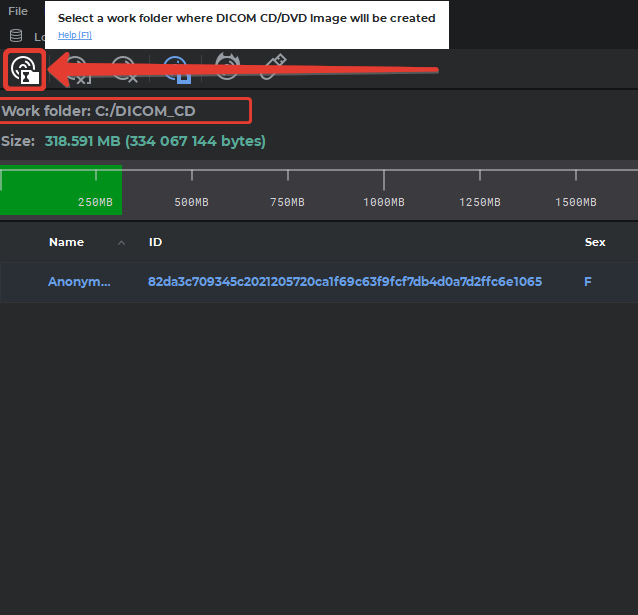The image size is (638, 615).
Task: Click the Work folder C:/DICOM_CD path
Action: [x=125, y=111]
